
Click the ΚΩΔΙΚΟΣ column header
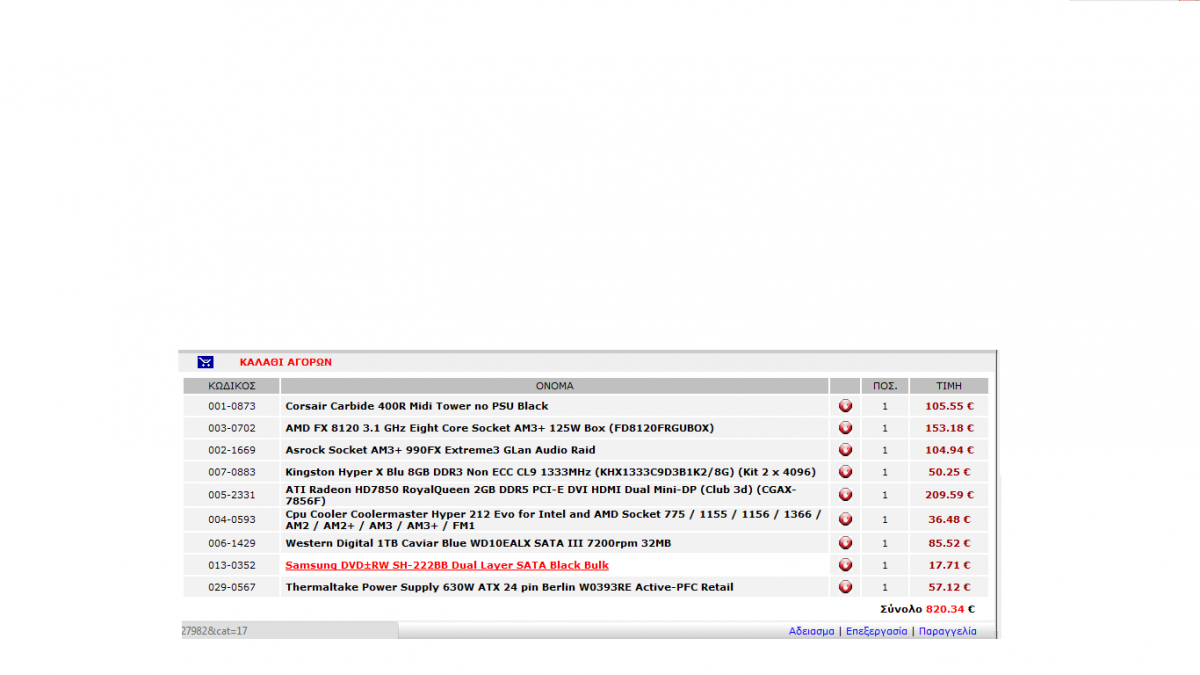click(232, 385)
